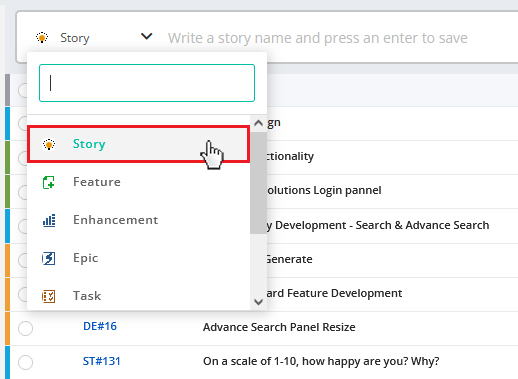Image resolution: width=518 pixels, height=379 pixels.
Task: Select the Story option in the list
Action: [x=139, y=144]
